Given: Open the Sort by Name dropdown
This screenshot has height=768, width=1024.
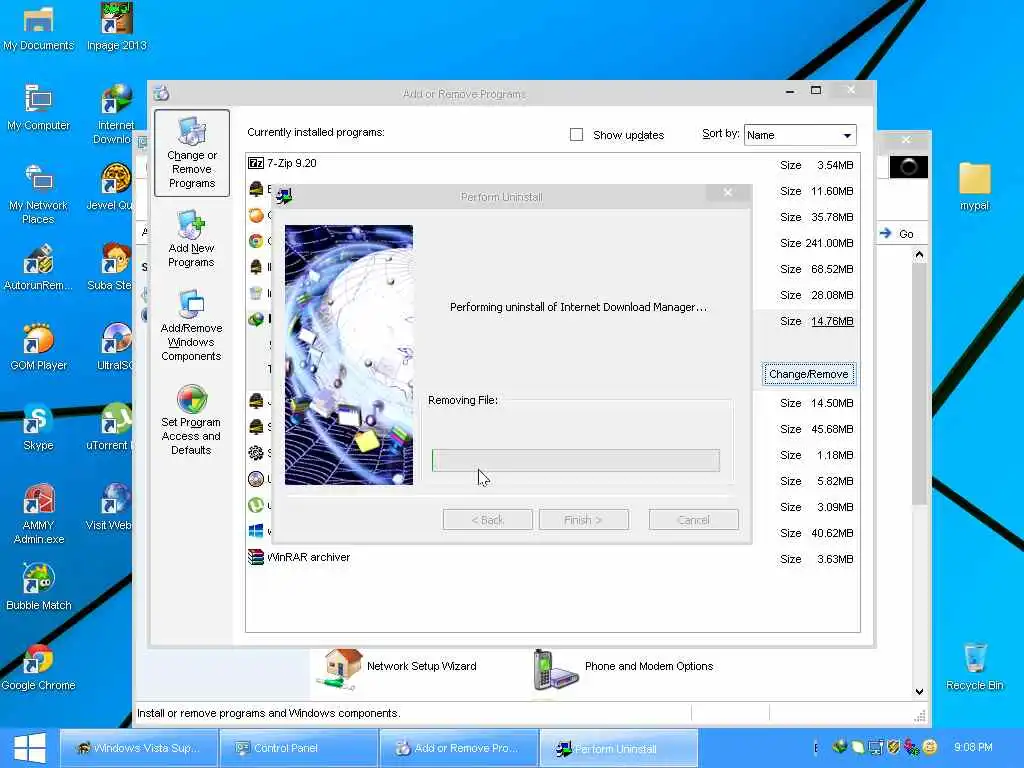Looking at the screenshot, I should click(x=800, y=135).
